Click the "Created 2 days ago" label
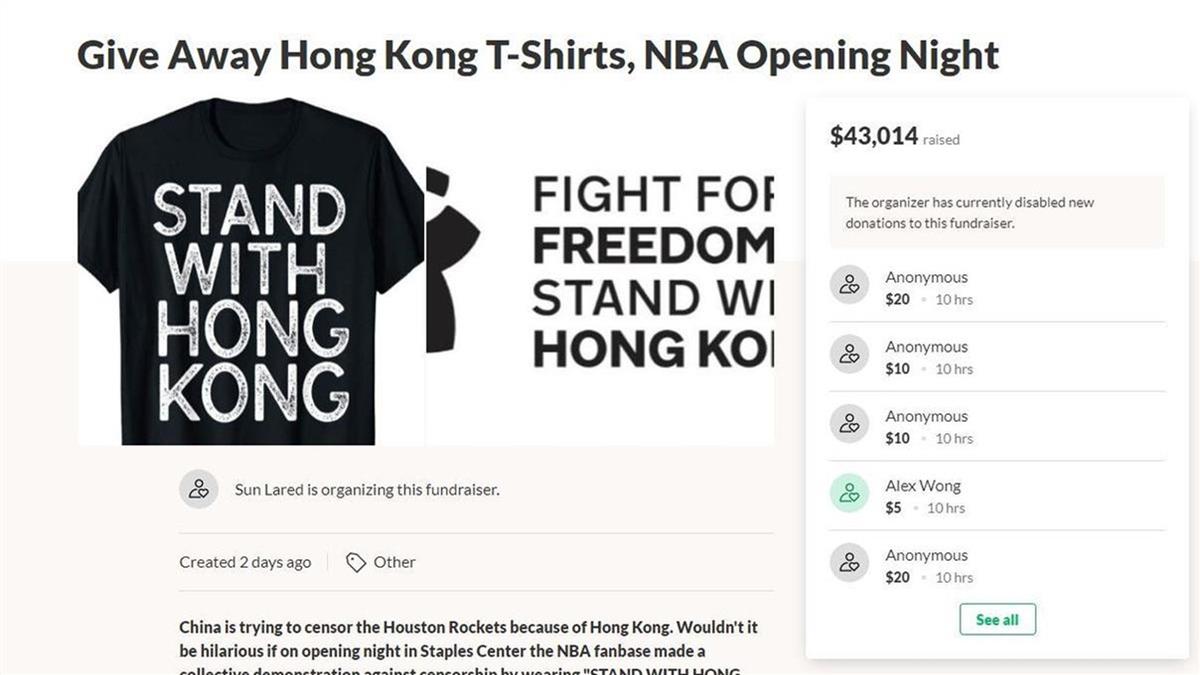 (x=245, y=562)
